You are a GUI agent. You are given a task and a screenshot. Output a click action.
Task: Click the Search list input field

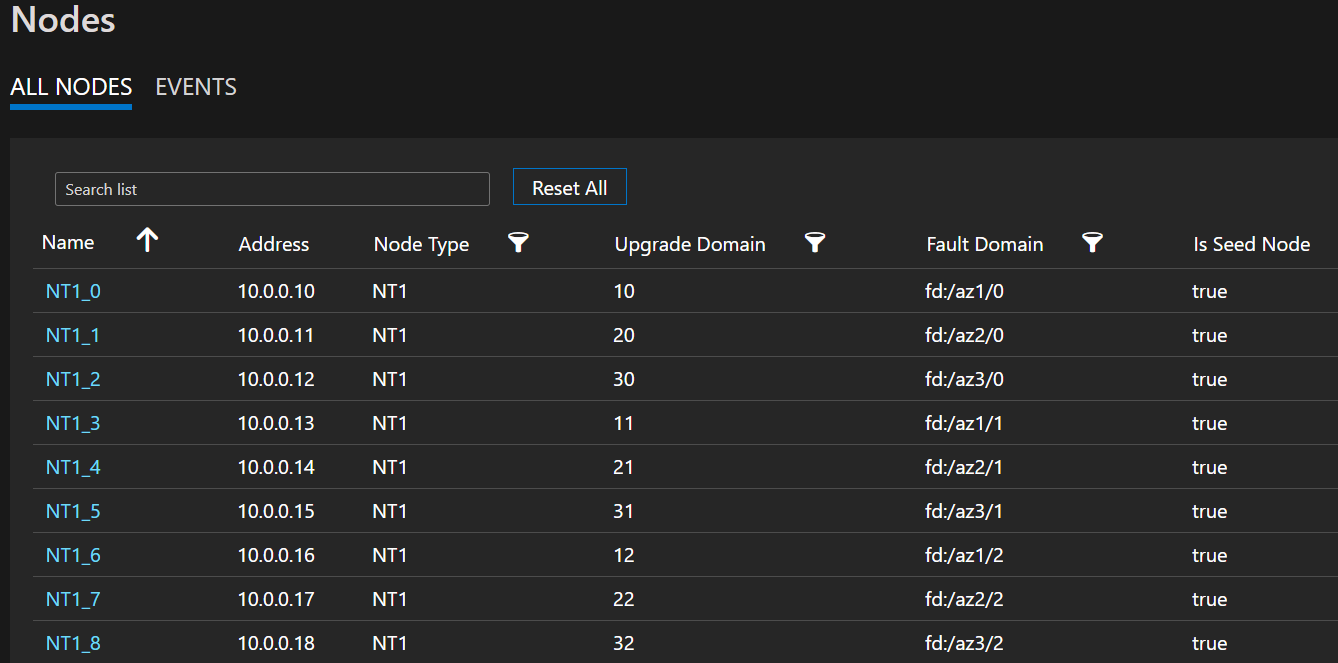(272, 189)
